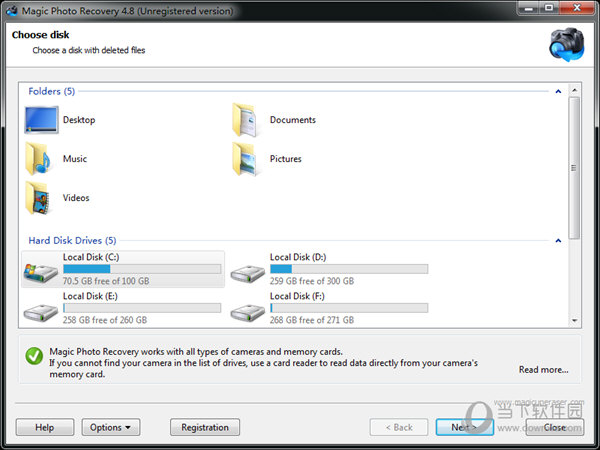
Task: Select the "Music" label
Action: [75, 159]
